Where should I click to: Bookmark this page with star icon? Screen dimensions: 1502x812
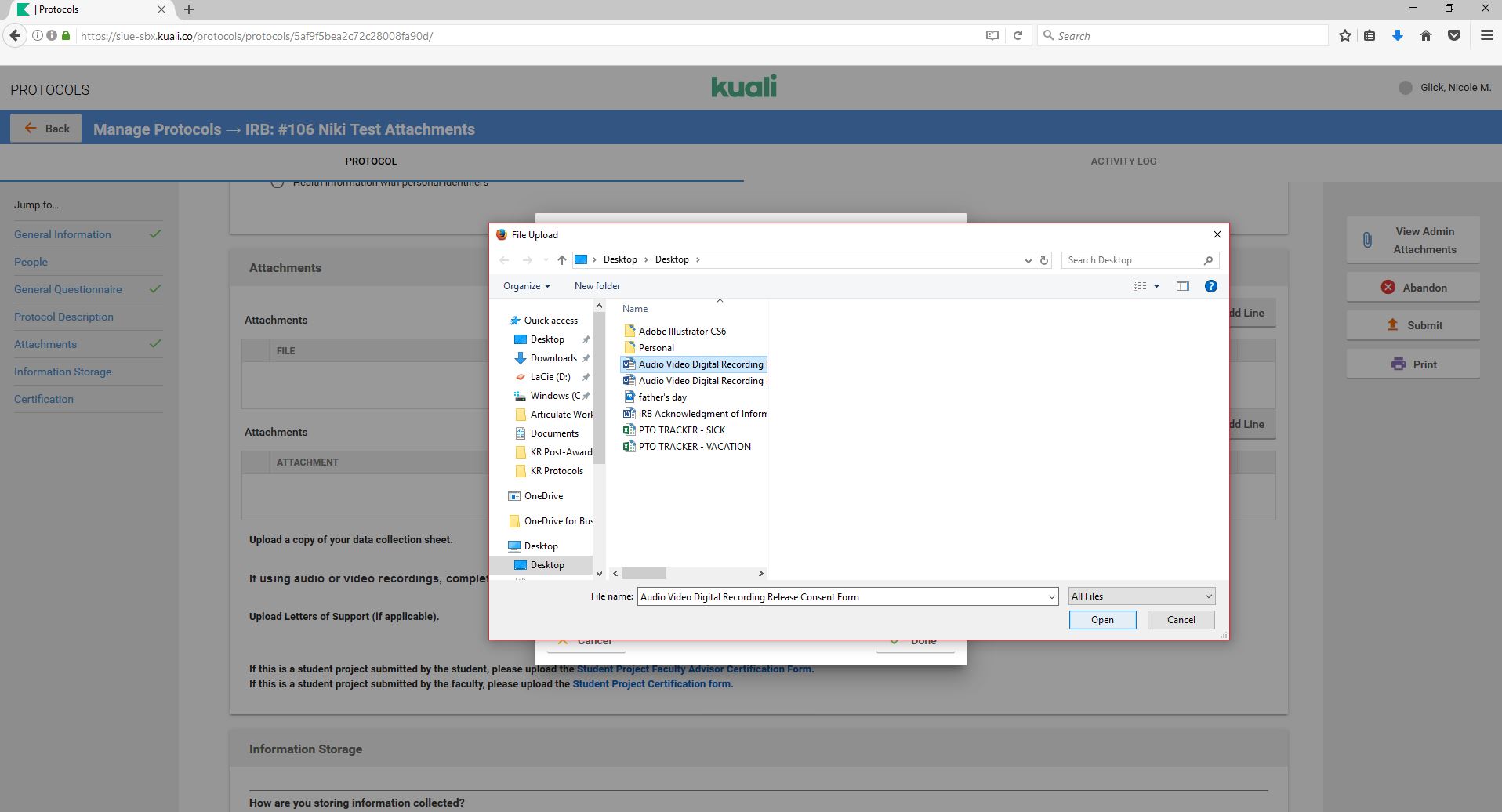coord(1345,36)
